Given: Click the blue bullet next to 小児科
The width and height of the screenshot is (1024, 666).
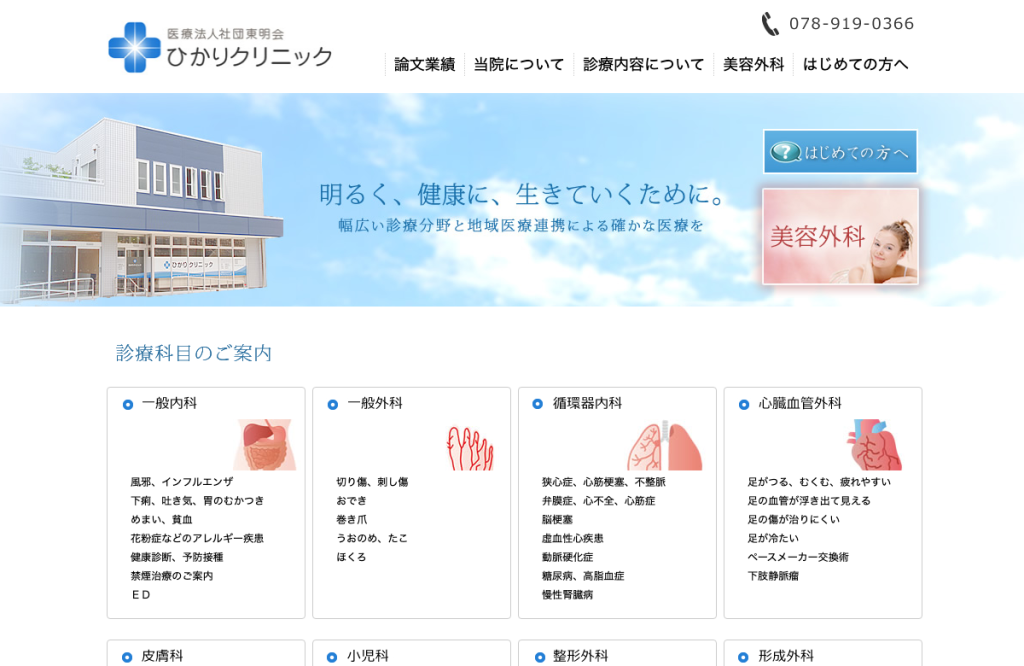Looking at the screenshot, I should [x=332, y=658].
